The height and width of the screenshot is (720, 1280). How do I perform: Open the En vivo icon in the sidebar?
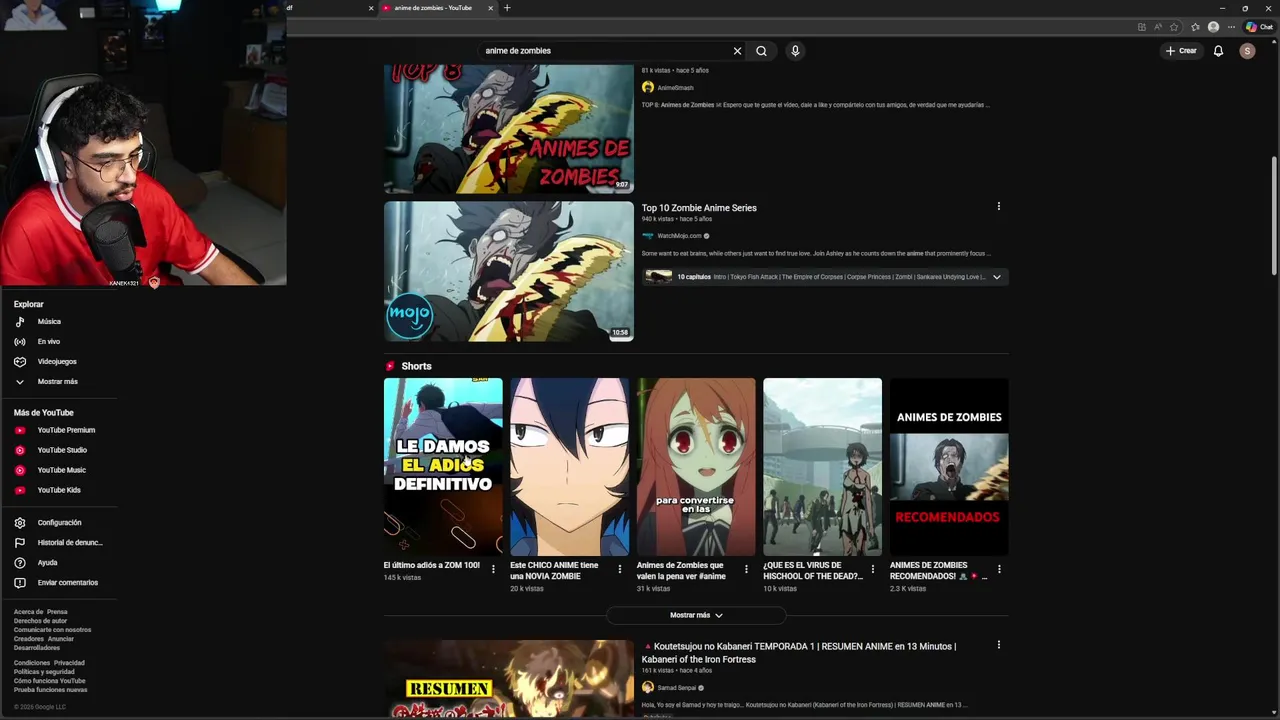[x=20, y=342]
